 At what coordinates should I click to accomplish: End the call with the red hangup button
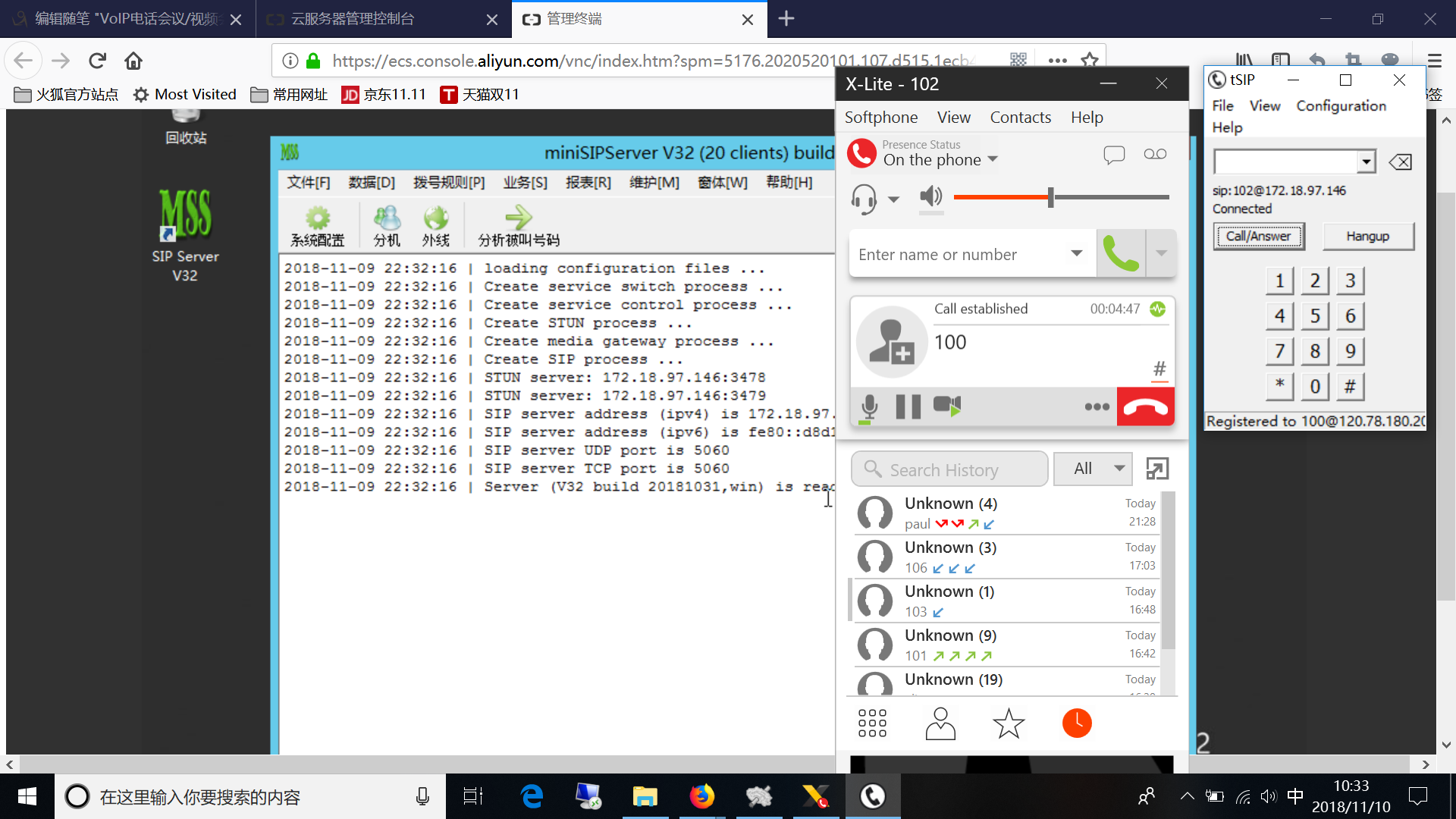coord(1145,407)
